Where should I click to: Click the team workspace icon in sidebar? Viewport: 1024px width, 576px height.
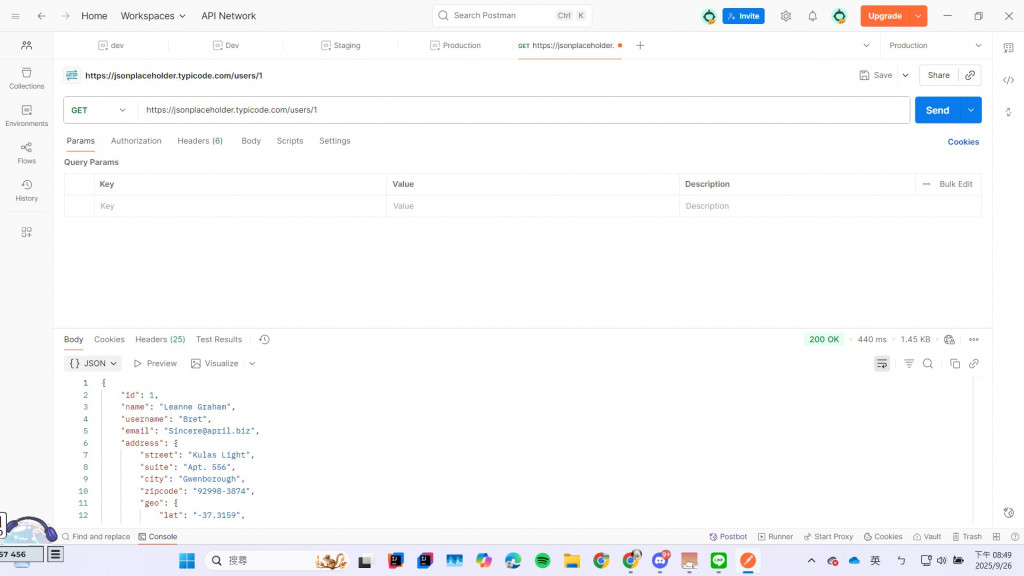point(26,45)
